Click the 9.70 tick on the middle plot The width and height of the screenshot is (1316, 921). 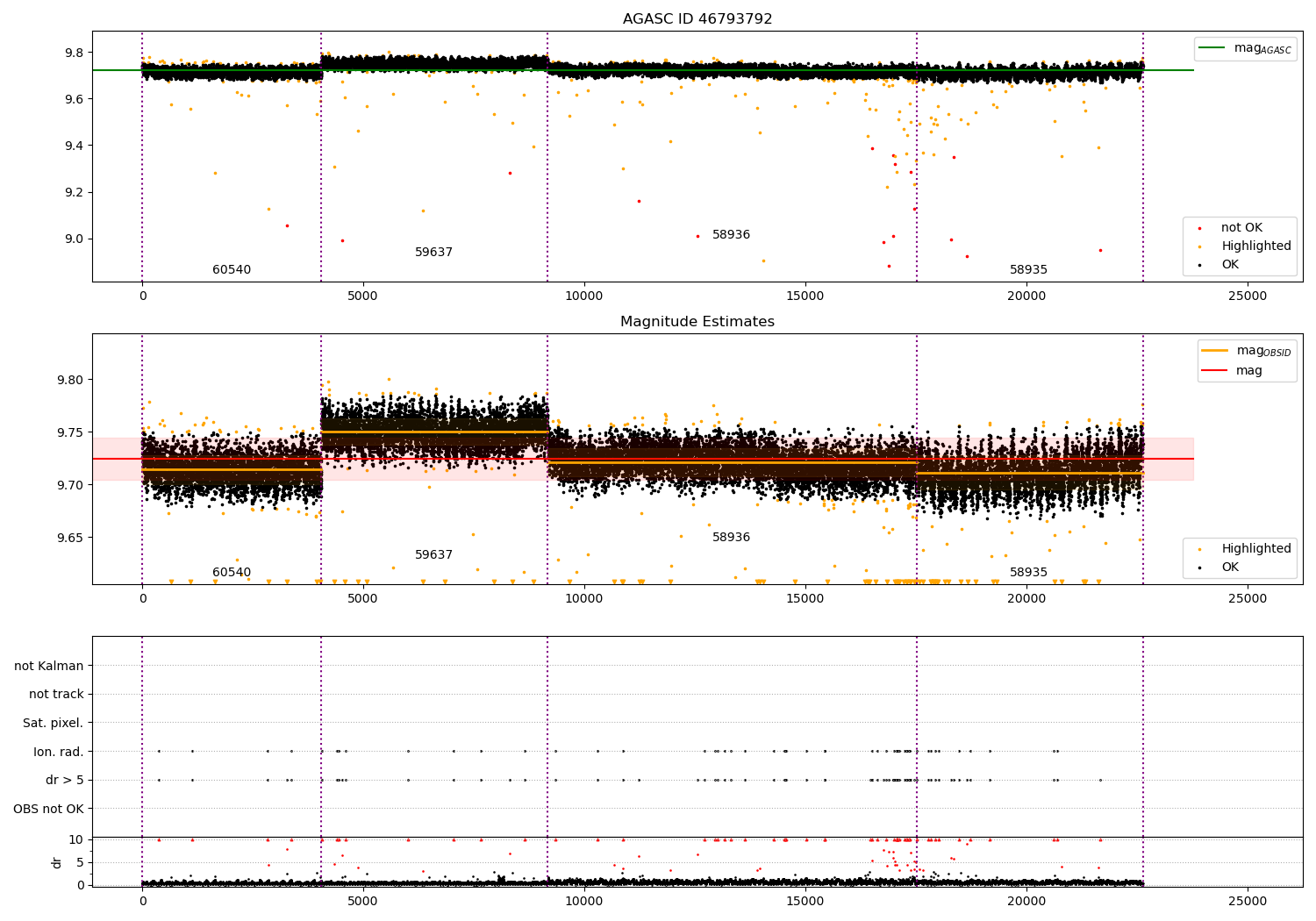pyautogui.click(x=70, y=485)
